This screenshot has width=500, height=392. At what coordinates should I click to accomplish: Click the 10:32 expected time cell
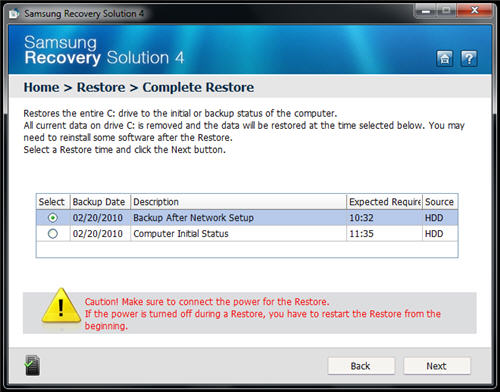point(361,218)
